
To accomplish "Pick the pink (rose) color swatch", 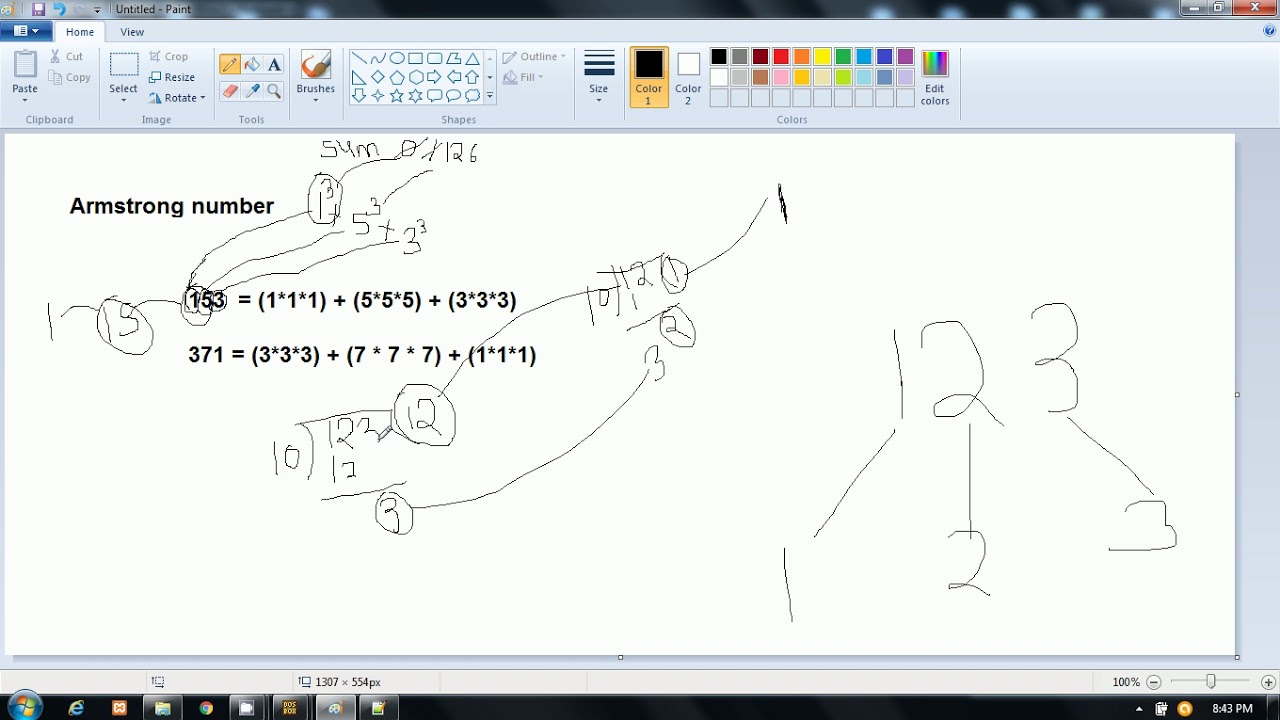I will [781, 77].
